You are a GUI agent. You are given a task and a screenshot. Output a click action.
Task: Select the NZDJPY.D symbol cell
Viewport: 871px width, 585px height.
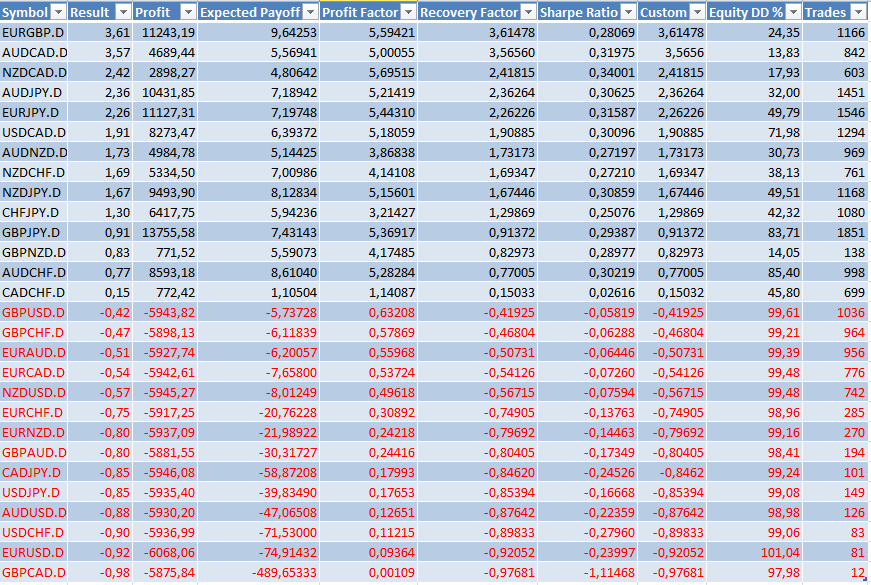click(33, 193)
